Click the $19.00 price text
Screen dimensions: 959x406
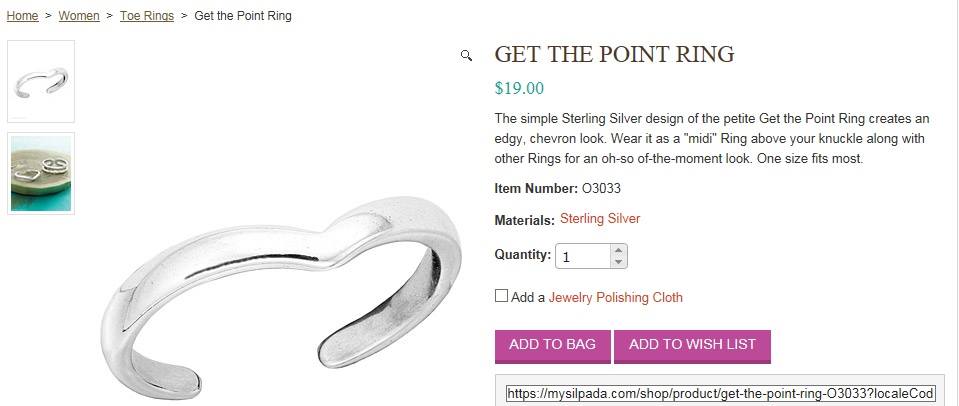click(x=519, y=88)
